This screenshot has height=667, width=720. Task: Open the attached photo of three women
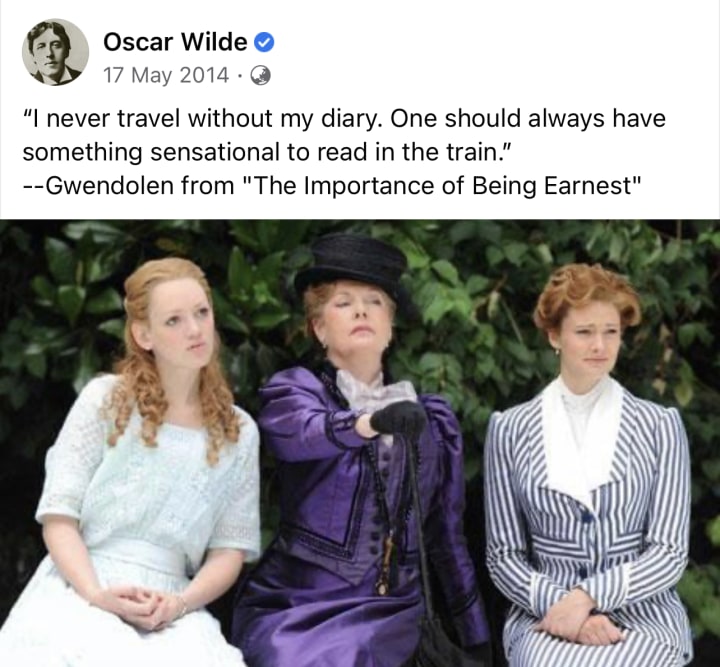360,443
